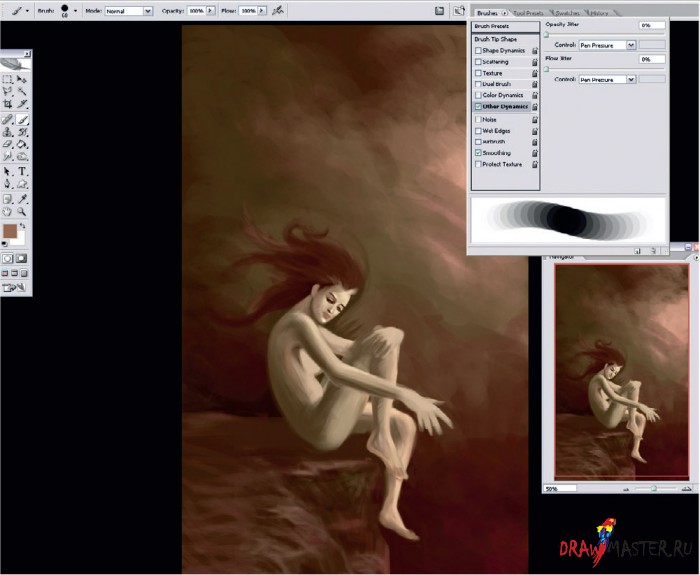Viewport: 700px width, 575px height.
Task: Enable Protect Texture checkbox
Action: (x=478, y=164)
